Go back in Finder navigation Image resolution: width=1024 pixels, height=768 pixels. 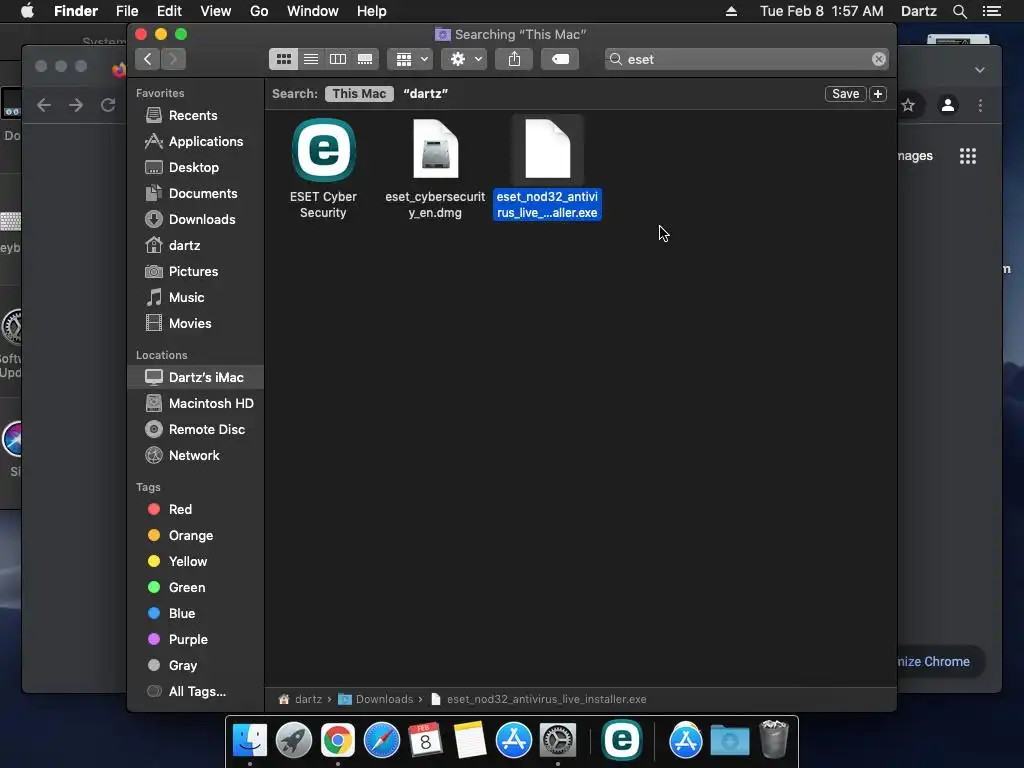[x=148, y=59]
